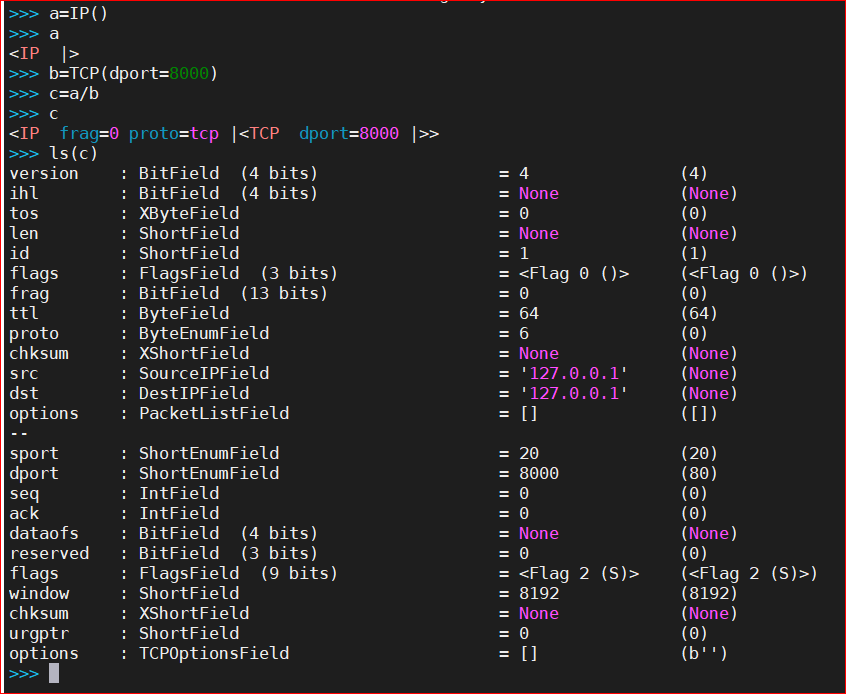Click the 'ttl' field name

[24, 314]
